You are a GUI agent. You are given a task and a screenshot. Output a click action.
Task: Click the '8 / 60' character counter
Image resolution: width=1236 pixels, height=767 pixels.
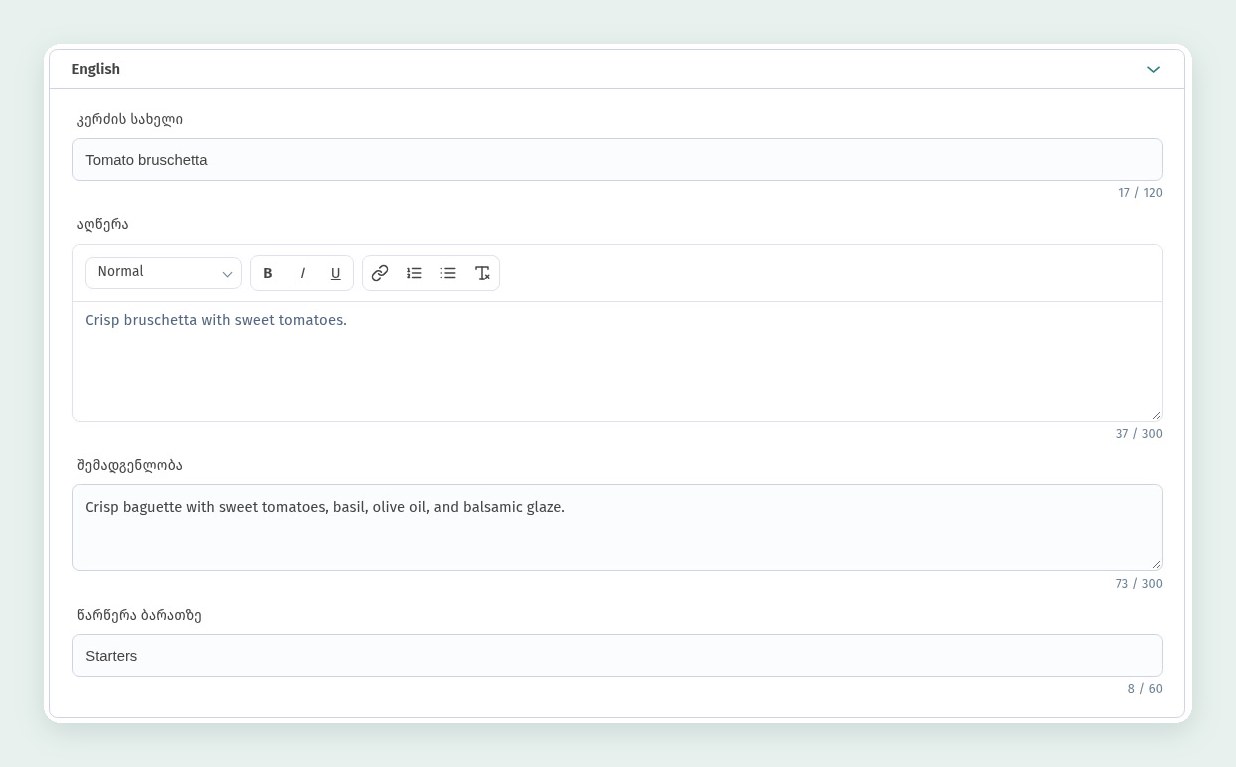click(1145, 689)
